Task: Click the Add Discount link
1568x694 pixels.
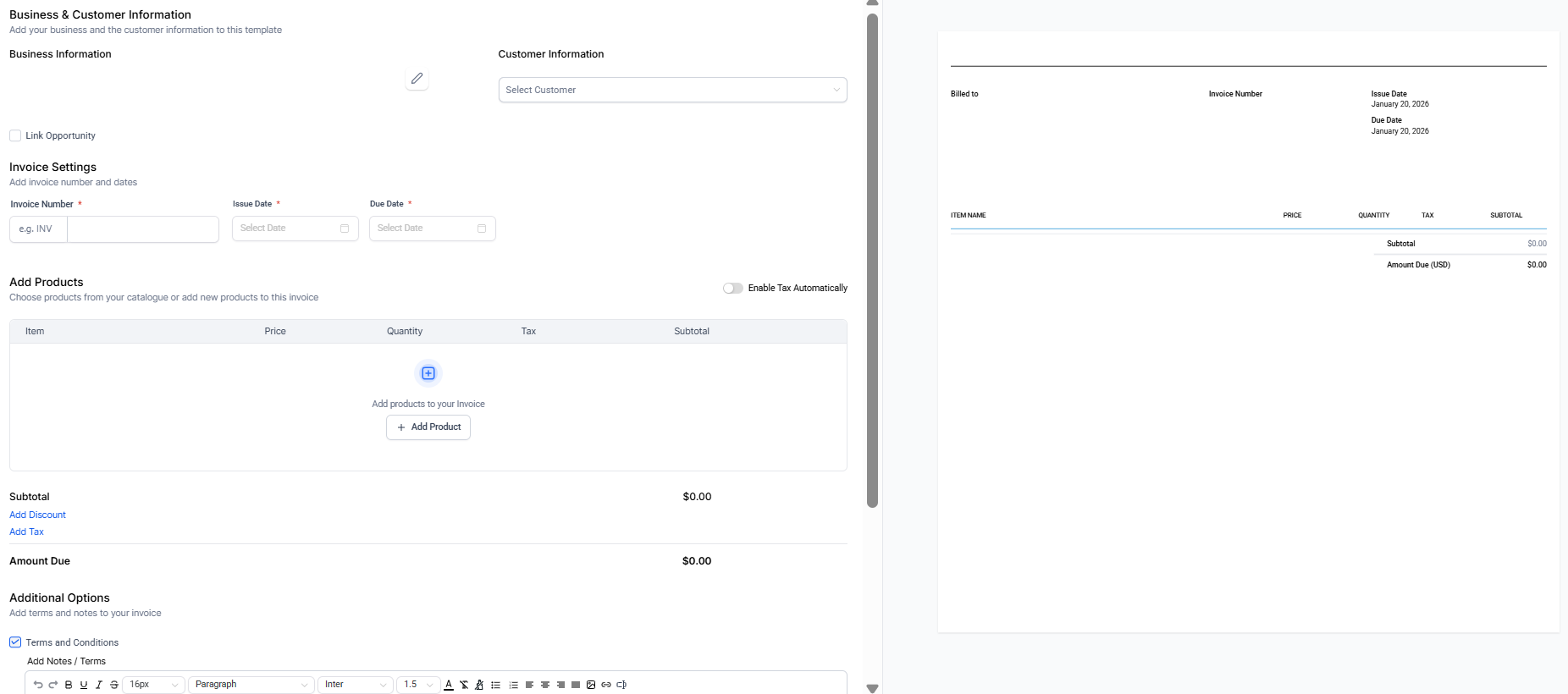Action: pyautogui.click(x=37, y=515)
